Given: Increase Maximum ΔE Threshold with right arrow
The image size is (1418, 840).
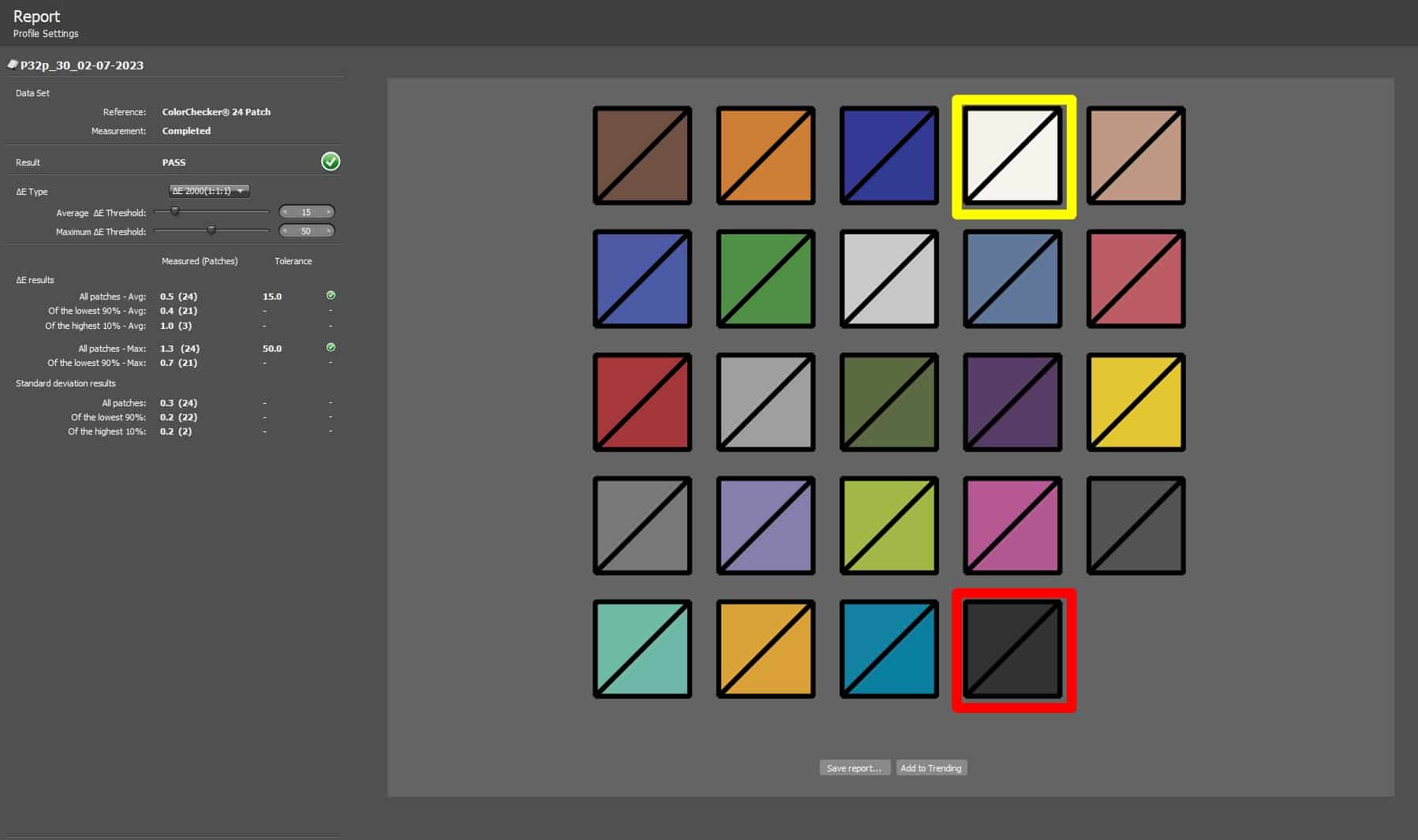Looking at the screenshot, I should [x=329, y=231].
